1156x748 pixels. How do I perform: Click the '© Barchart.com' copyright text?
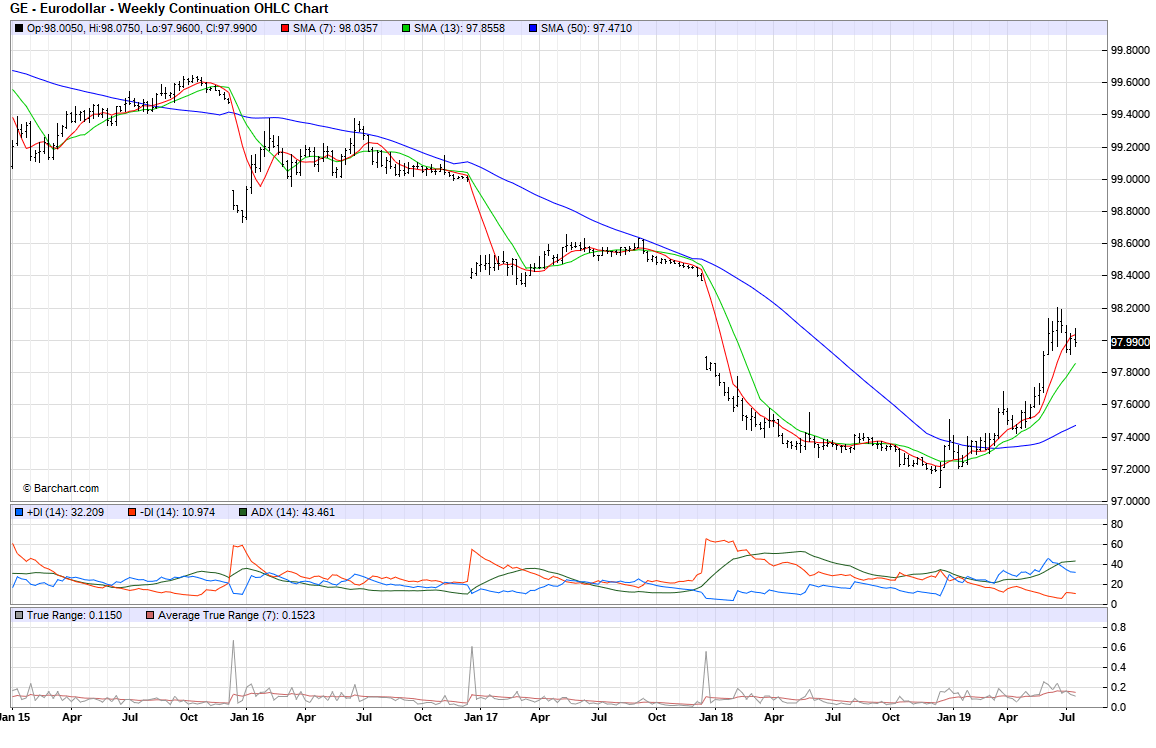coord(60,489)
